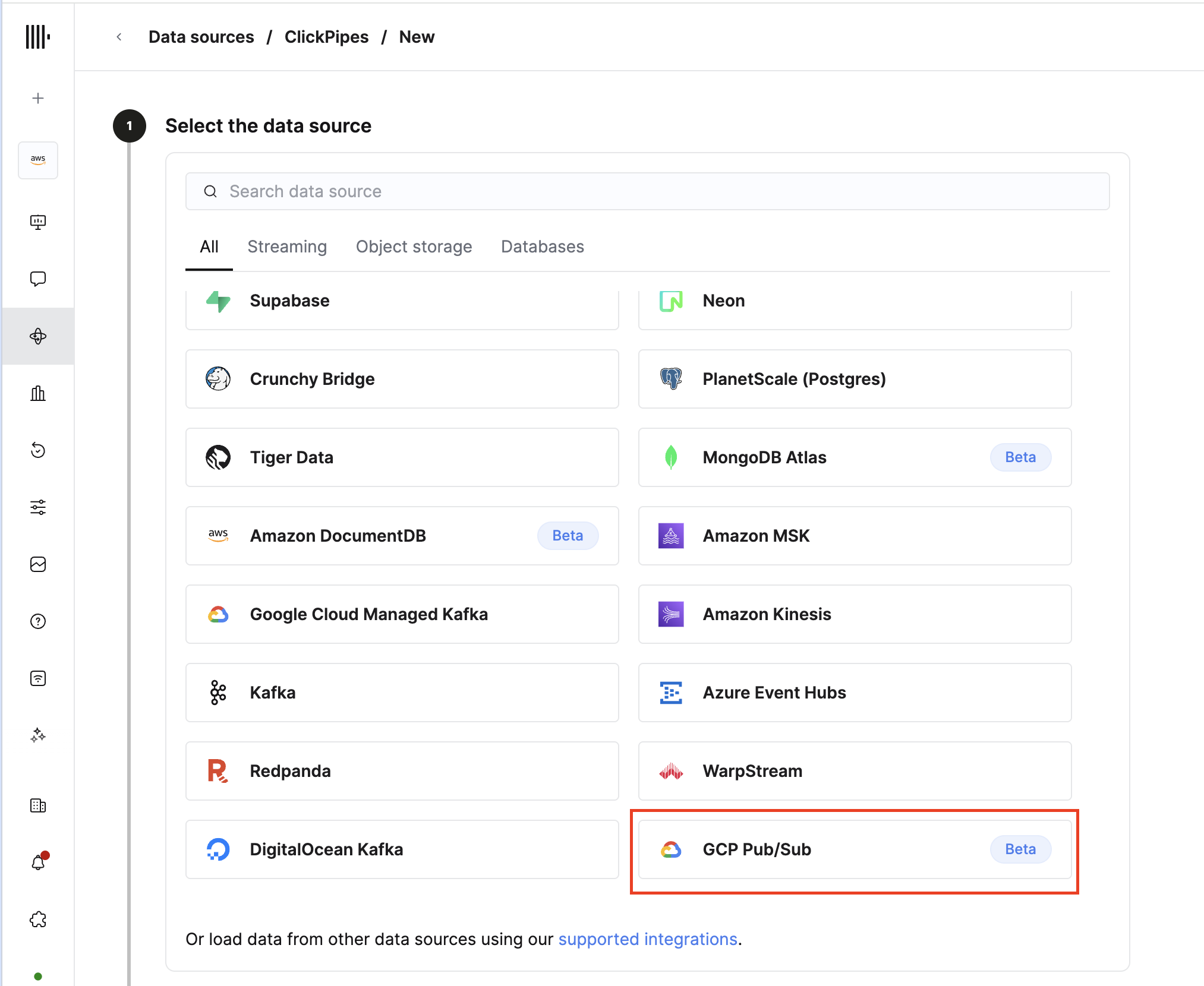1204x986 pixels.
Task: Open the monitor dashboard sidebar icon
Action: click(38, 222)
